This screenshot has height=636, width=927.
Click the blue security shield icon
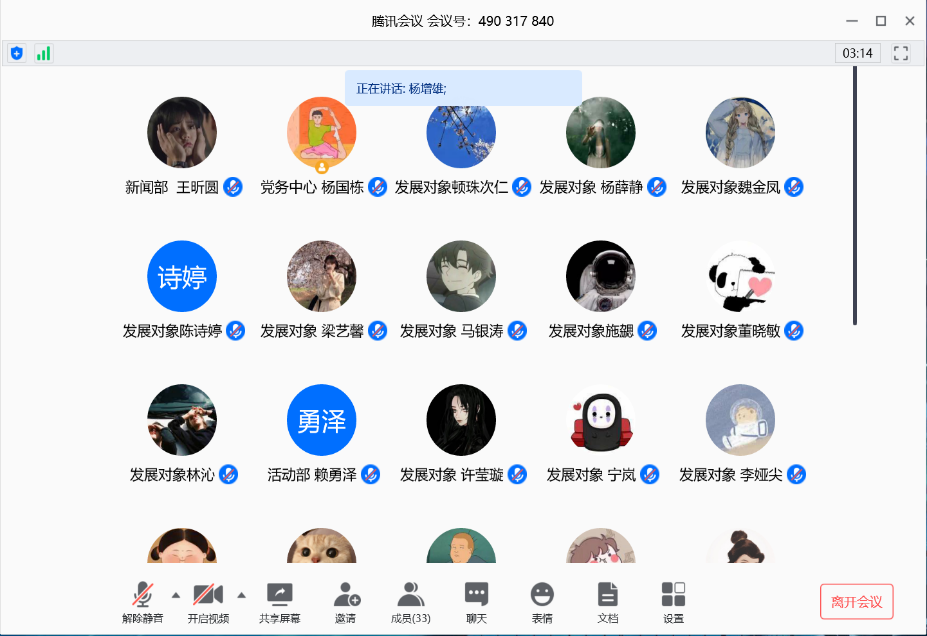click(x=16, y=53)
